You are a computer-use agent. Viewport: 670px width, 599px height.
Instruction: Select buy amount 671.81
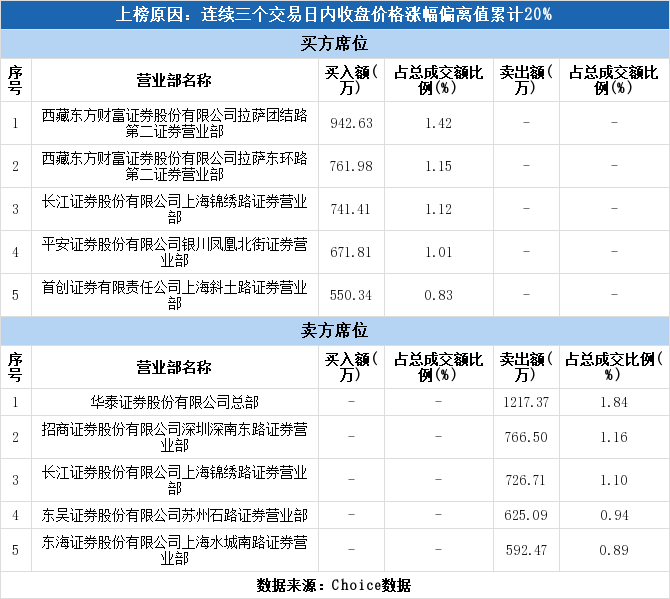click(x=350, y=252)
